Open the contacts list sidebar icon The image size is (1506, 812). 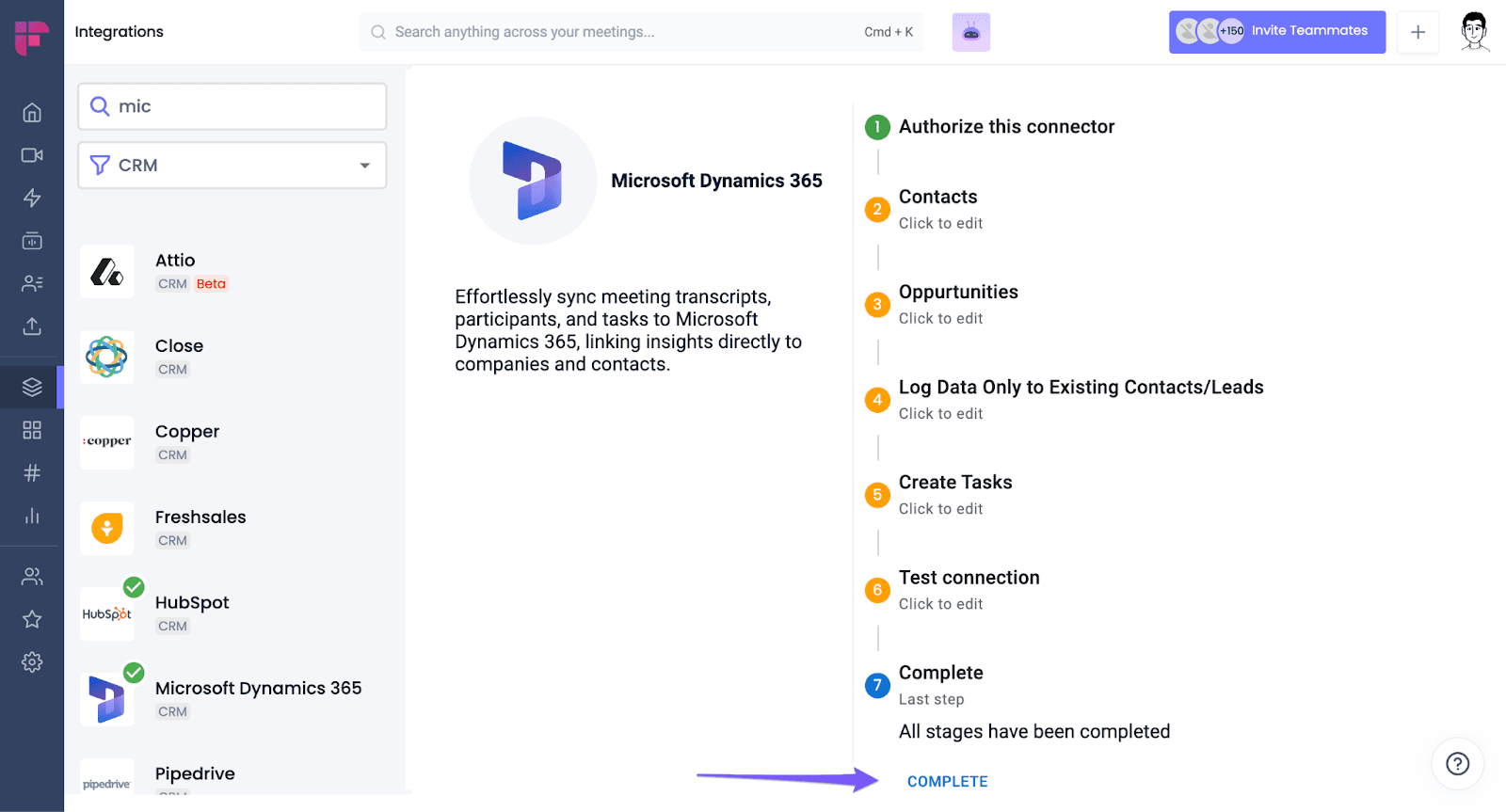[32, 283]
